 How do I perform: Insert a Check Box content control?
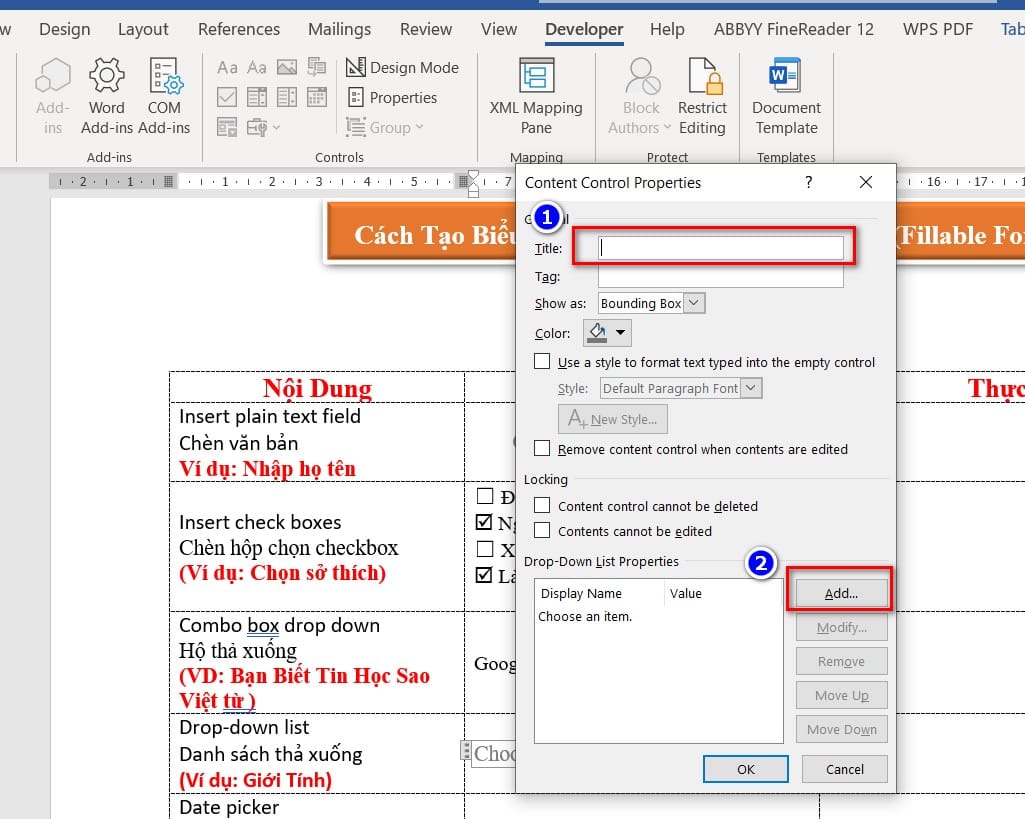pyautogui.click(x=227, y=97)
